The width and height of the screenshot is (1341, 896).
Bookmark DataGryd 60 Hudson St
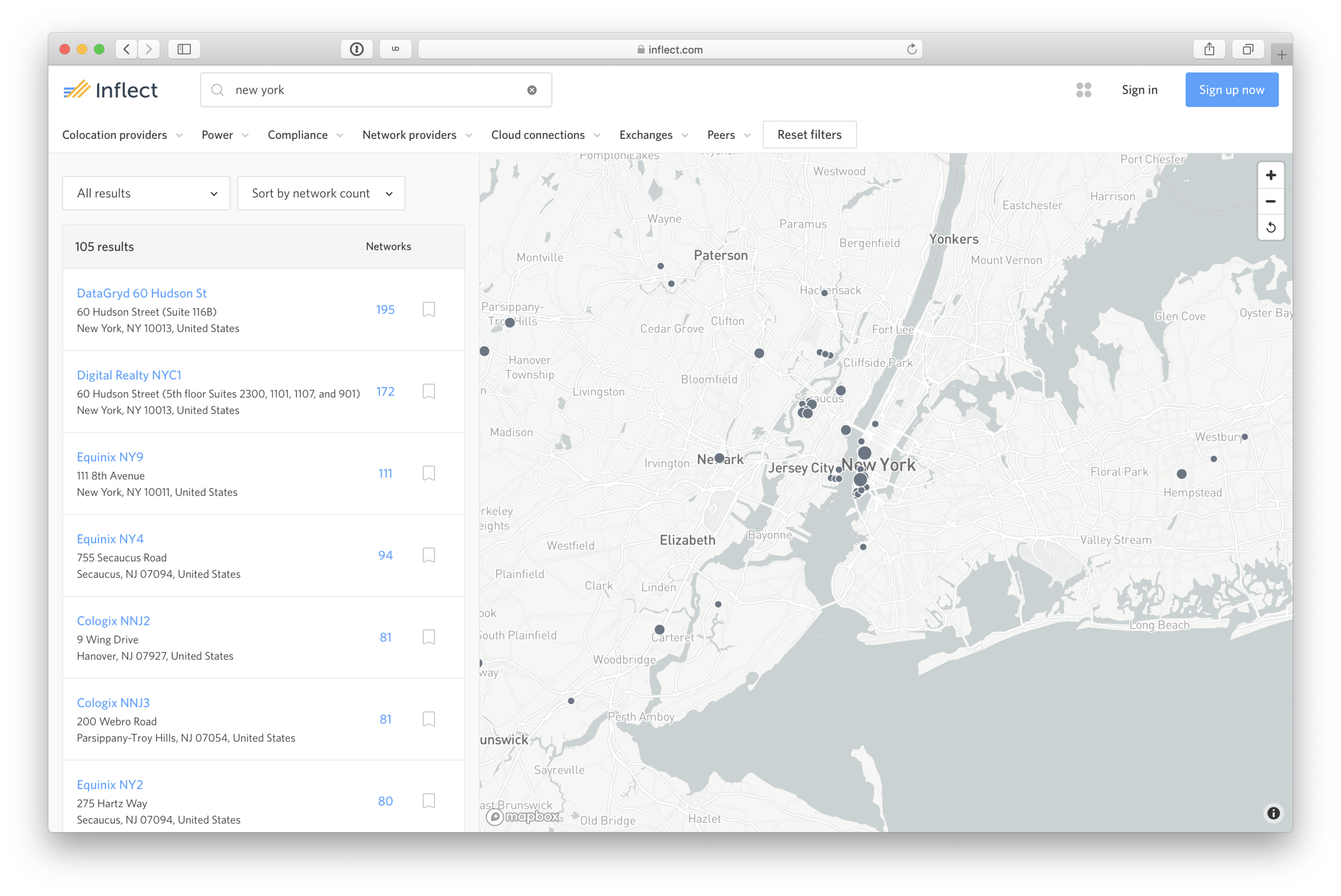pos(429,309)
